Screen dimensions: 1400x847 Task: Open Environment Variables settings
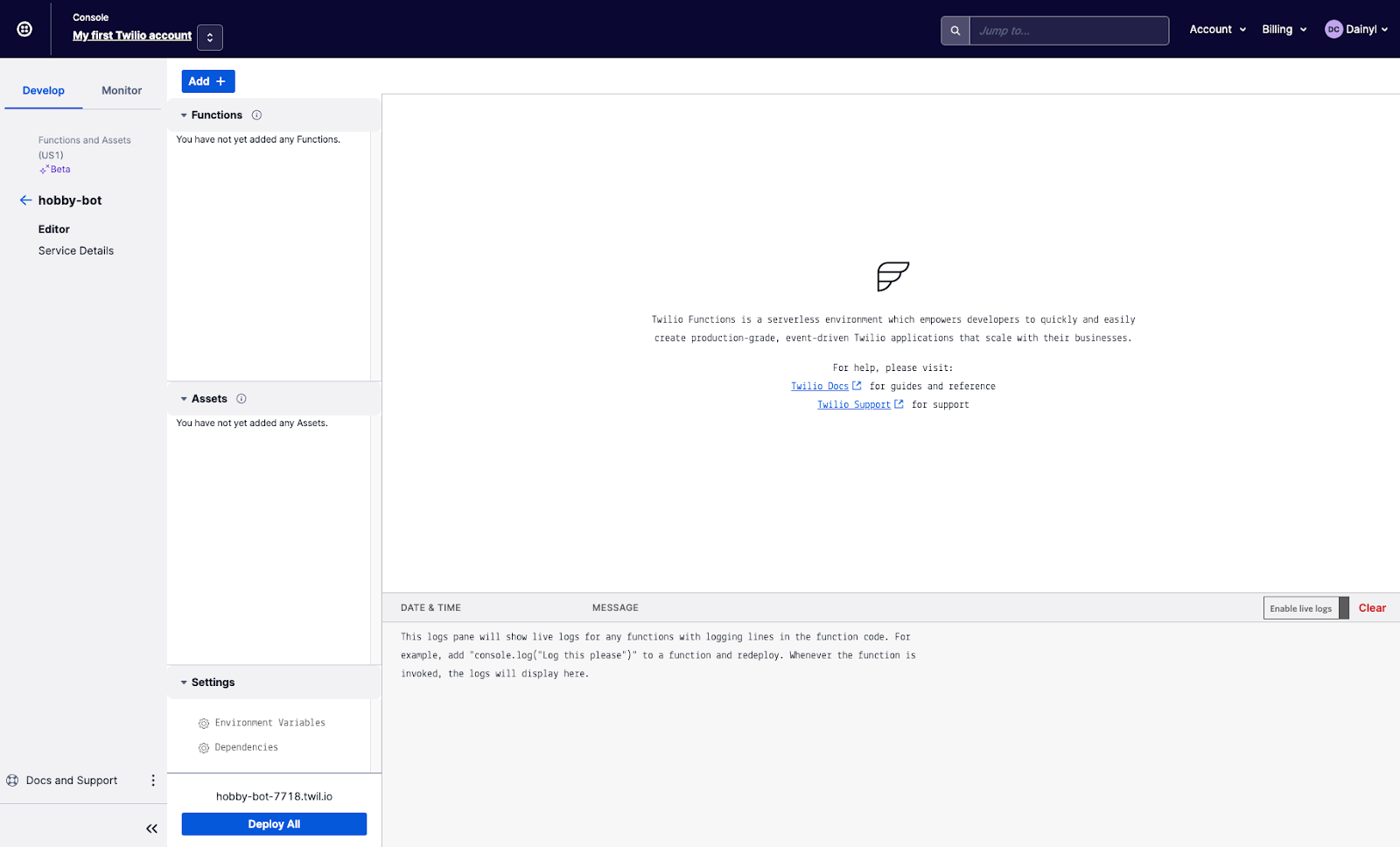pyautogui.click(x=269, y=723)
